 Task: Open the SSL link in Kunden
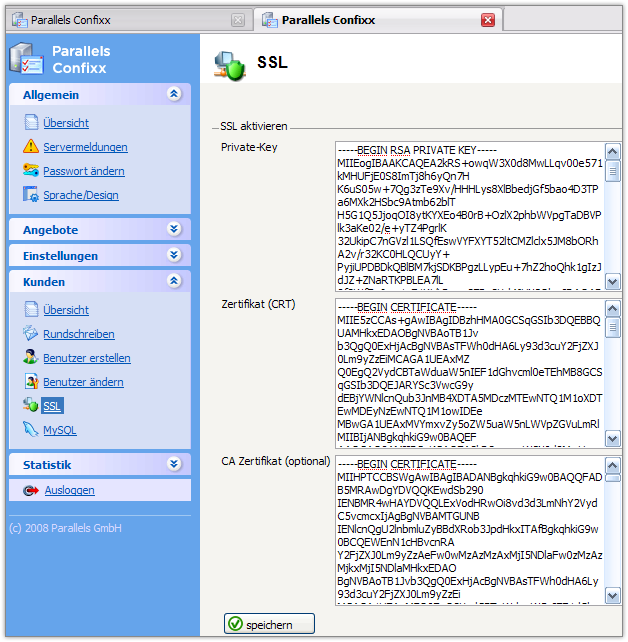pyautogui.click(x=52, y=406)
